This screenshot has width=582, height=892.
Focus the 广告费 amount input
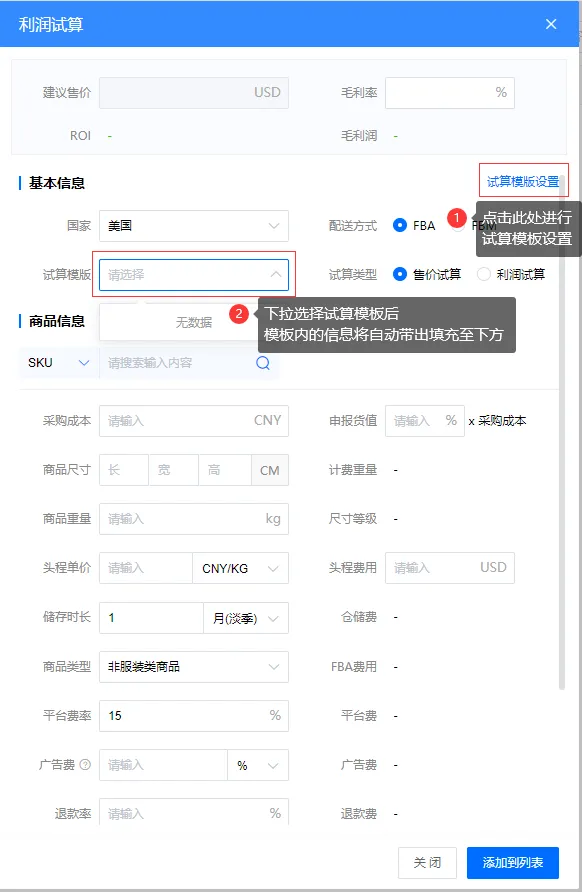(163, 765)
